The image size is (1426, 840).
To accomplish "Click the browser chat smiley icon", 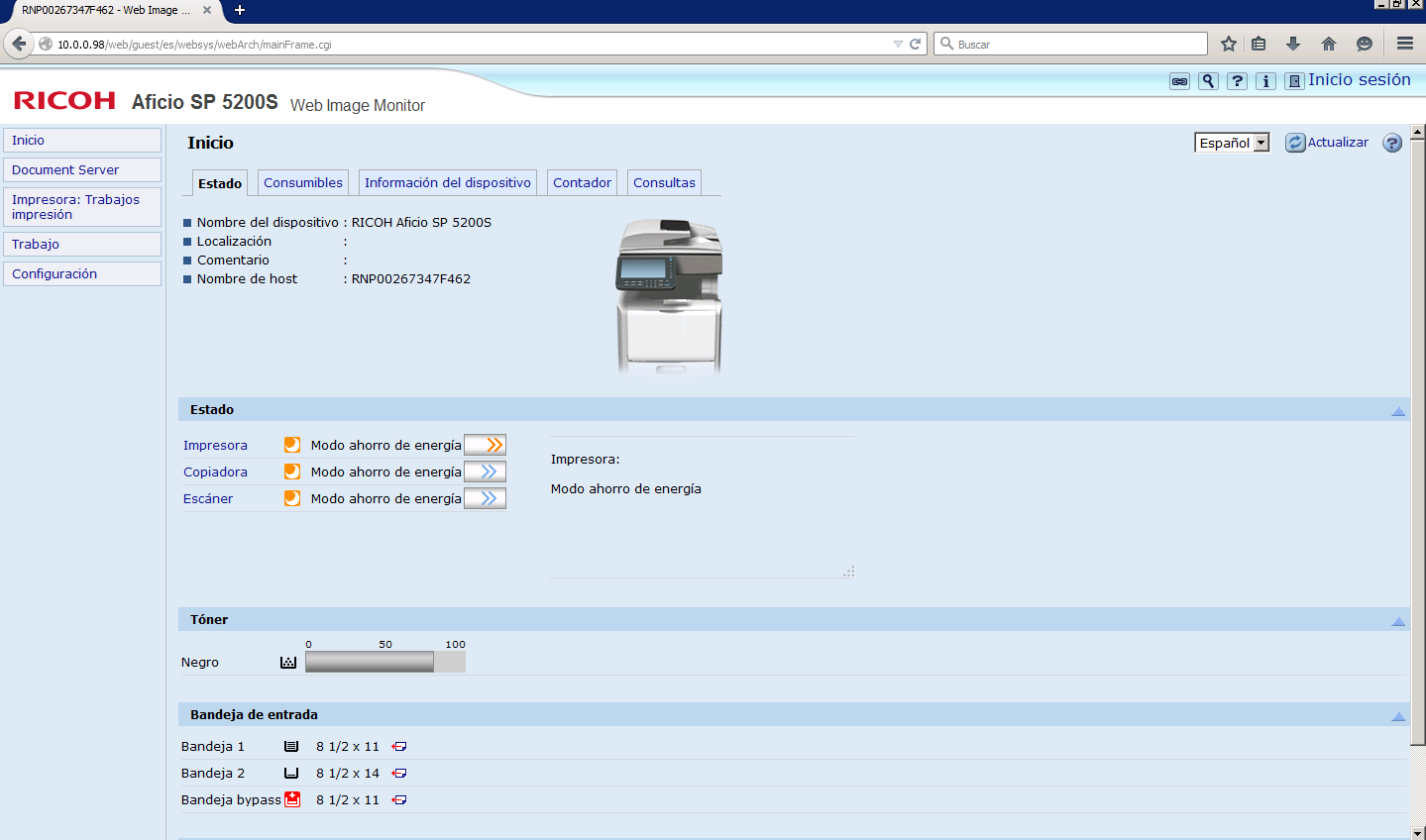I will (1365, 44).
